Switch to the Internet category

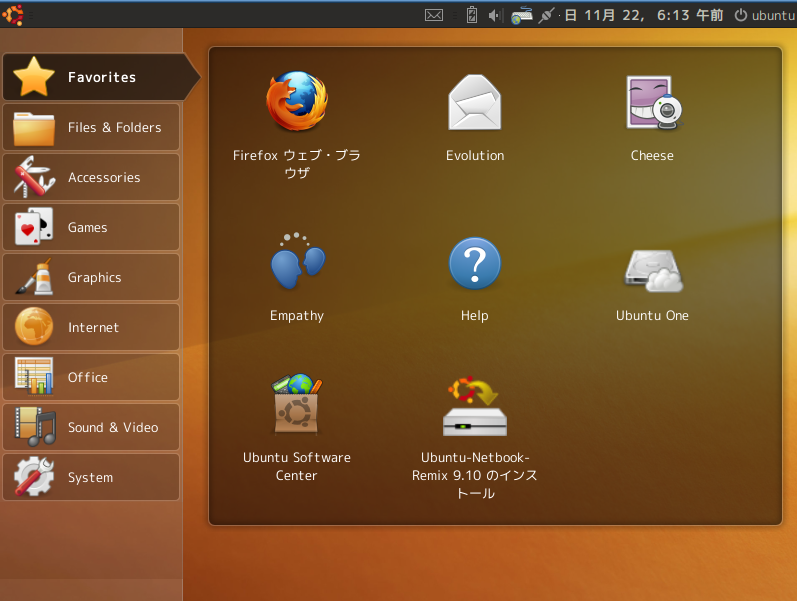point(91,327)
